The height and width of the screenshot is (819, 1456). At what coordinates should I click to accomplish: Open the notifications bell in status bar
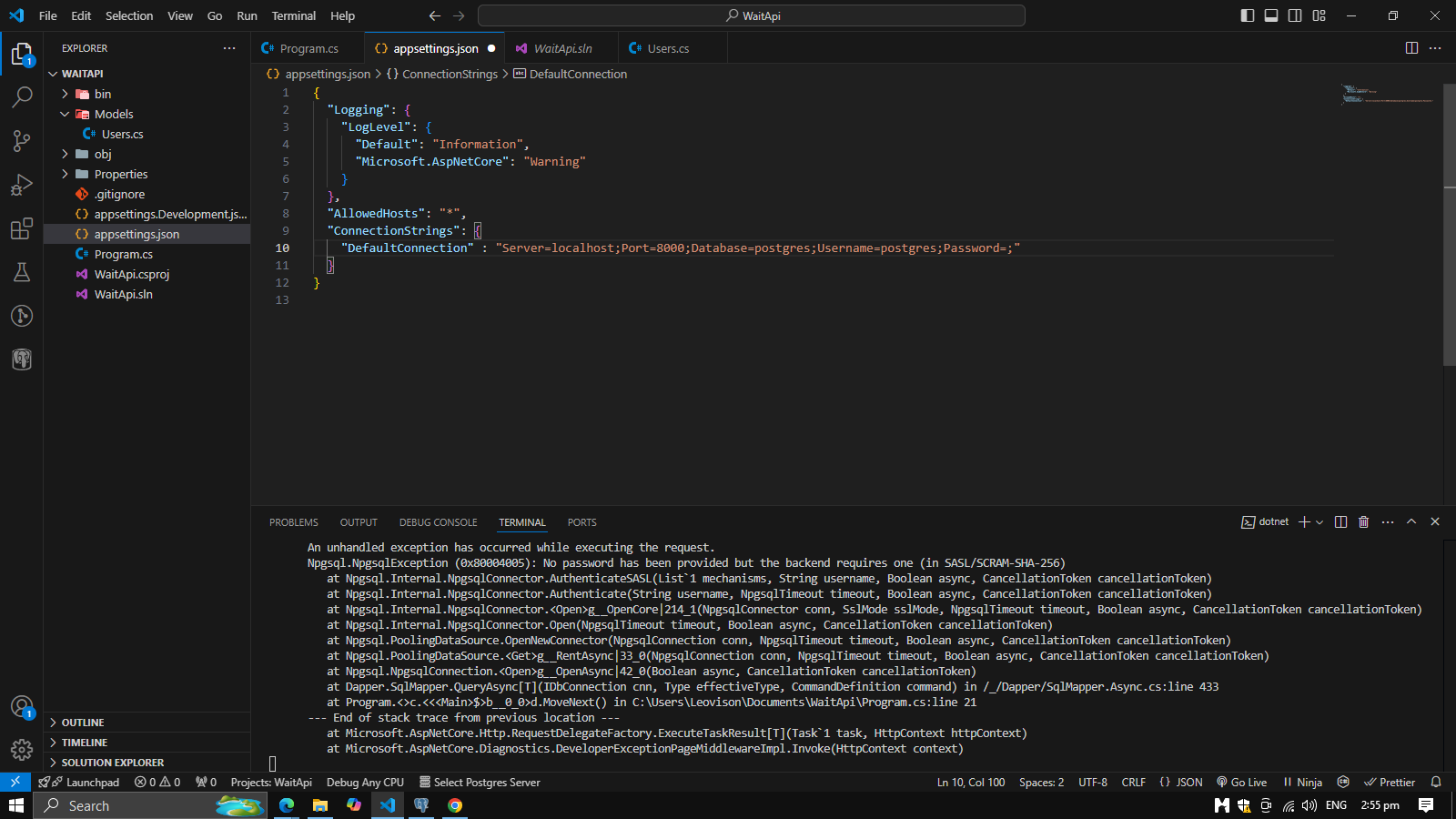tap(1436, 782)
